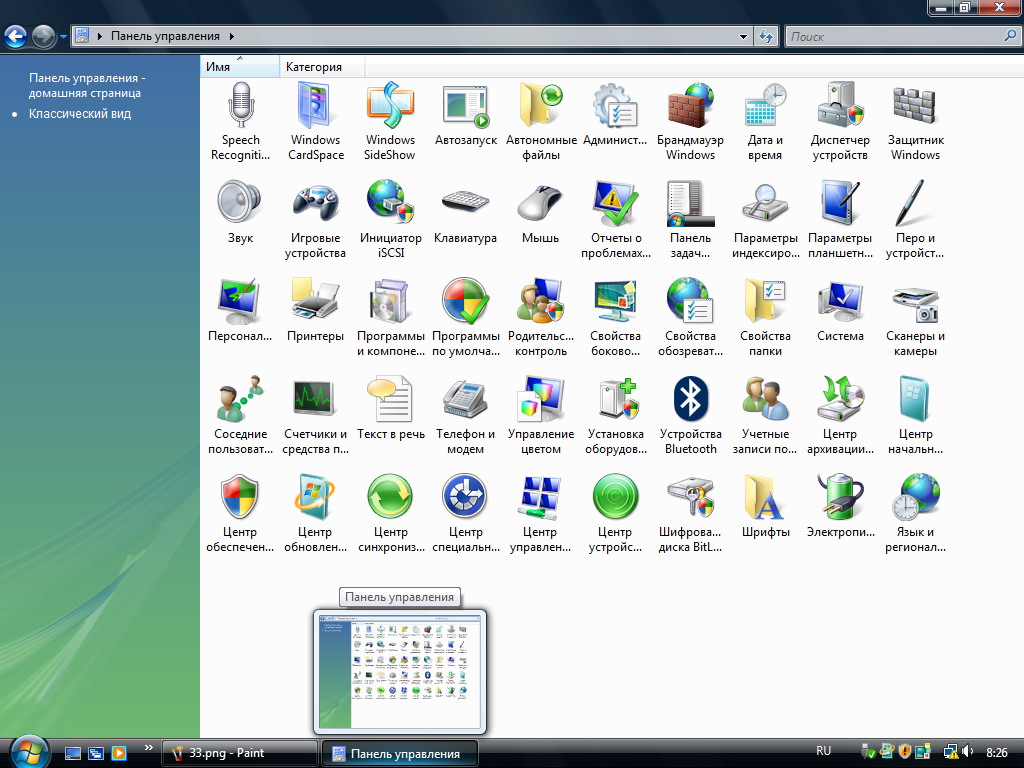Open Центр архивации icon

pos(840,399)
